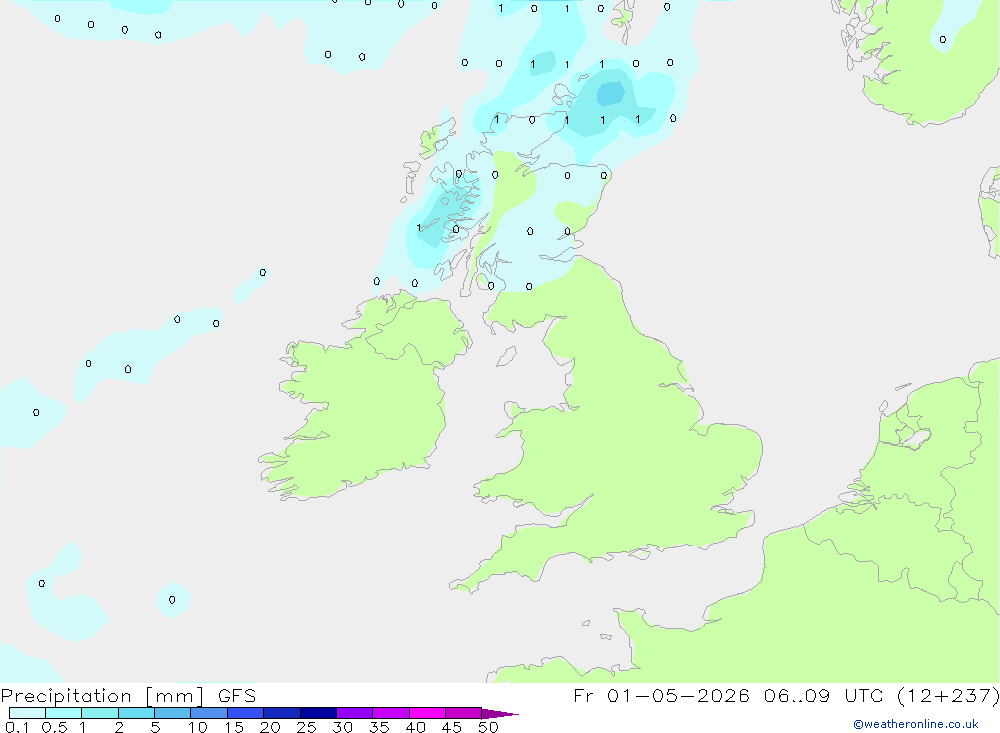The width and height of the screenshot is (1000, 733).
Task: Click the legend swatch between 35 and 40
Action: [x=391, y=713]
